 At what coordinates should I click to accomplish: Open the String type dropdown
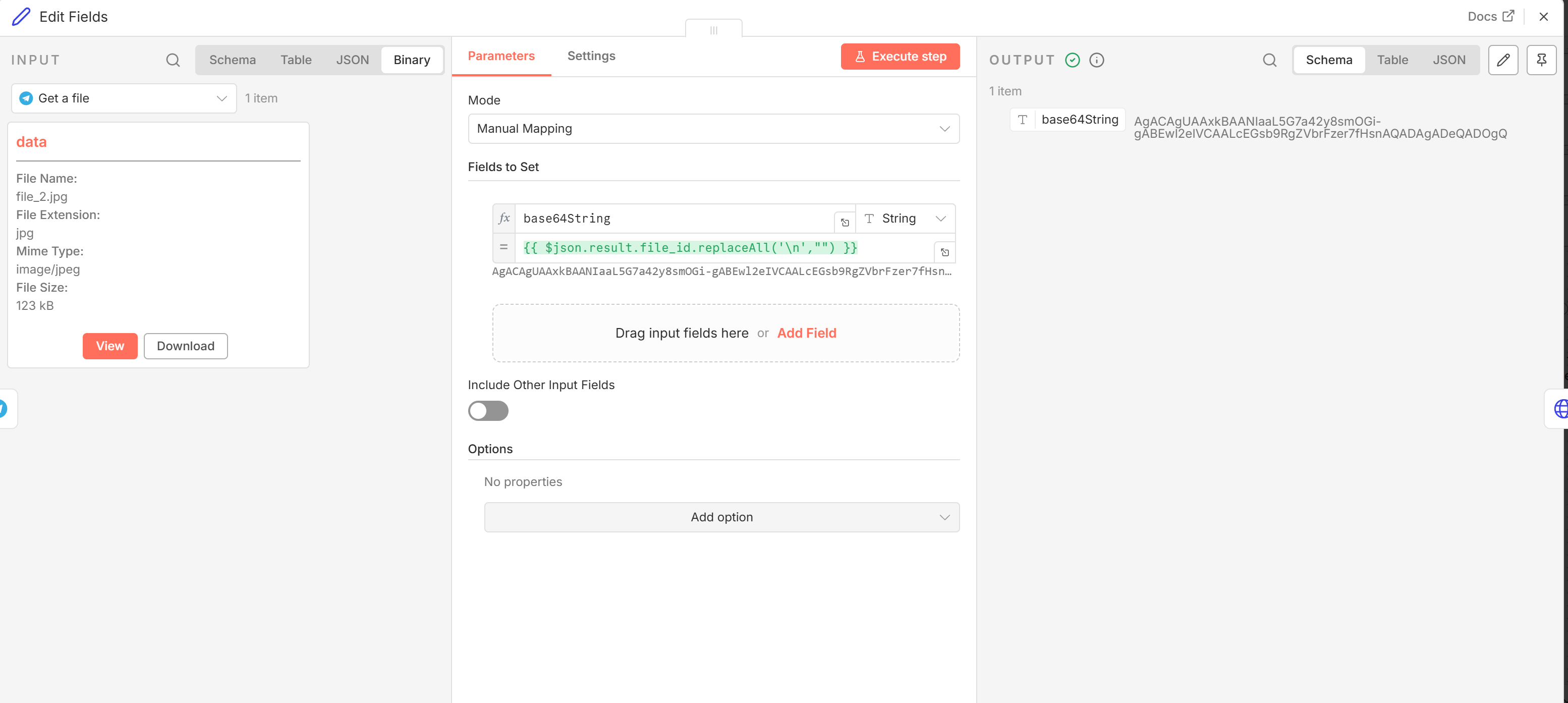pyautogui.click(x=905, y=219)
